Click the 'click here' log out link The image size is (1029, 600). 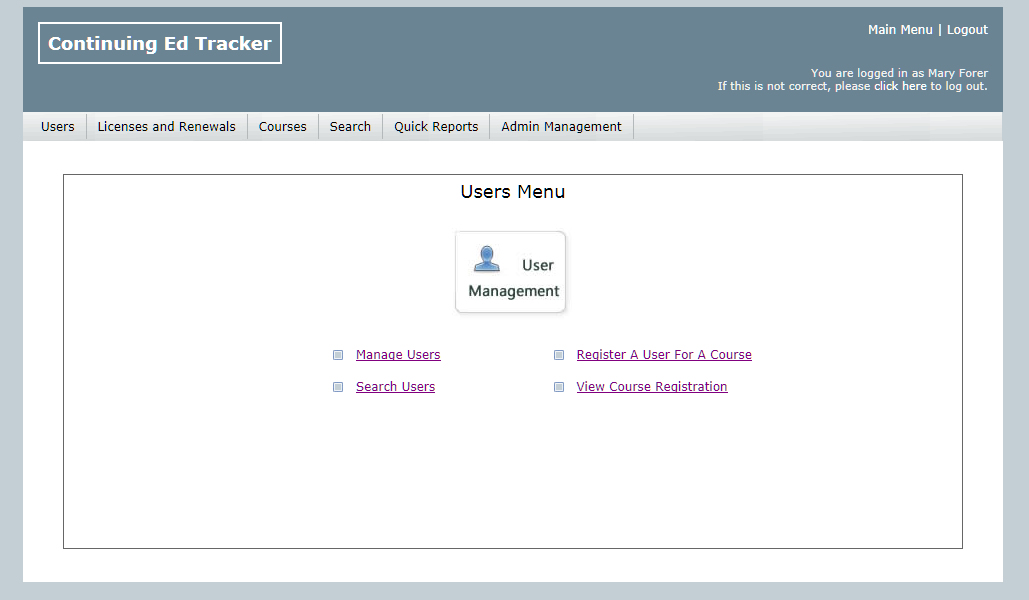point(900,87)
